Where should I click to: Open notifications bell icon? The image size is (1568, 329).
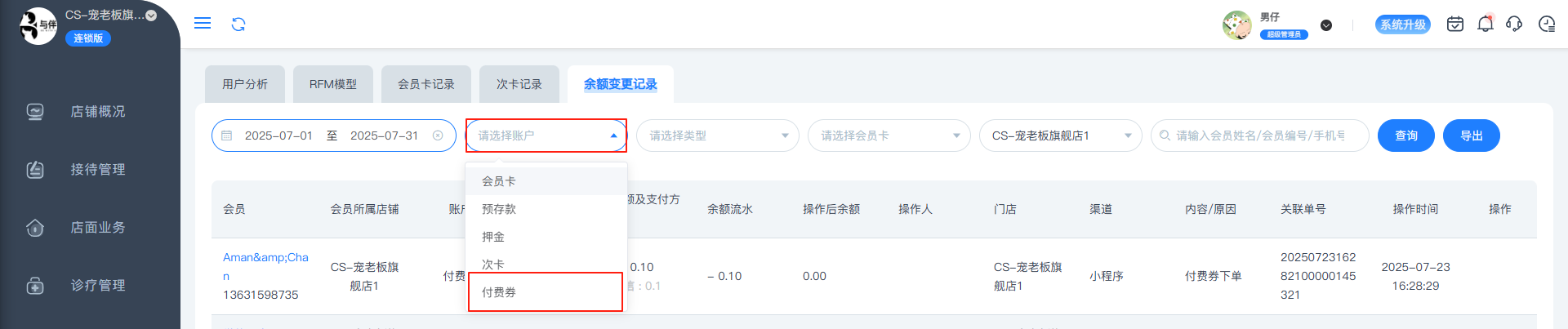click(x=1485, y=24)
